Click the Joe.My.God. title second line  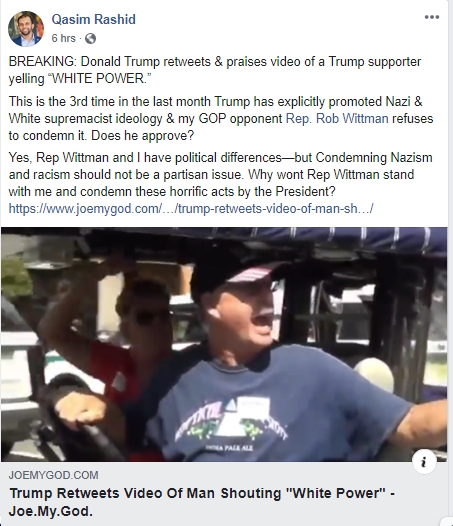(50, 512)
